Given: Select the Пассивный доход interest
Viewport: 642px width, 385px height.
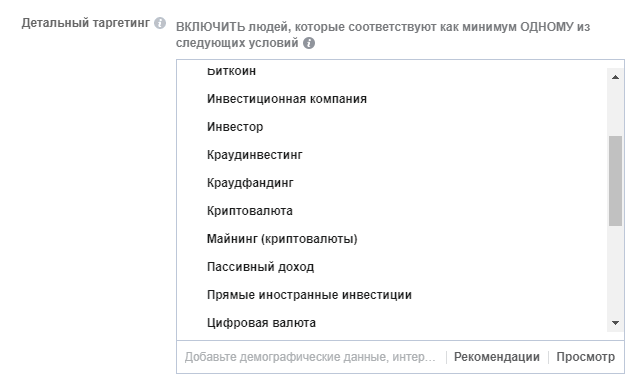Looking at the screenshot, I should pyautogui.click(x=260, y=267).
